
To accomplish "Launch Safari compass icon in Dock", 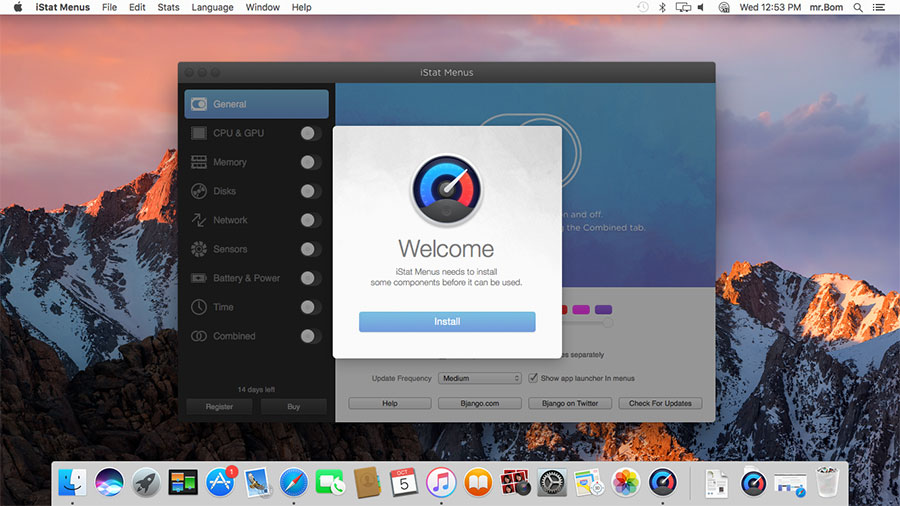I will tap(293, 482).
